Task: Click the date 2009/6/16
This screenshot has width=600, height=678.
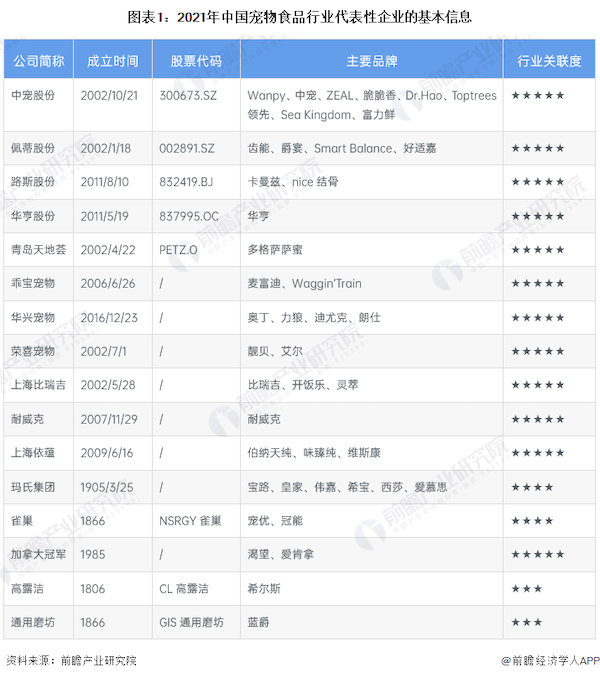Action: [x=107, y=453]
